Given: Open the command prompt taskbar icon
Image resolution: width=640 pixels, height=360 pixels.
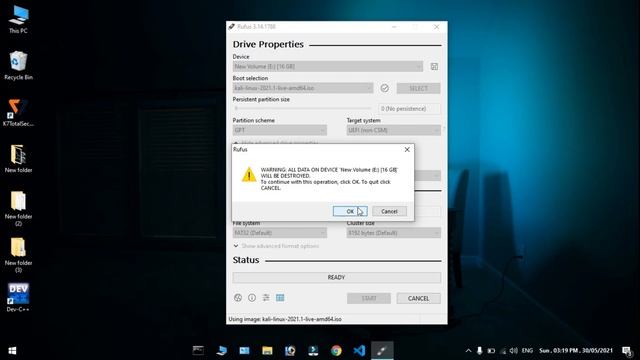Looking at the screenshot, I should (198, 351).
